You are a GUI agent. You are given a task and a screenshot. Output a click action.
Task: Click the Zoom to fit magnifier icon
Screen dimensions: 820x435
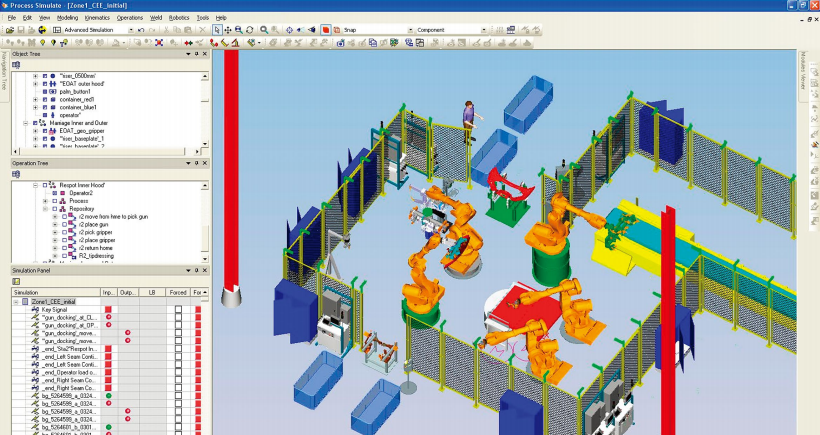pos(264,30)
